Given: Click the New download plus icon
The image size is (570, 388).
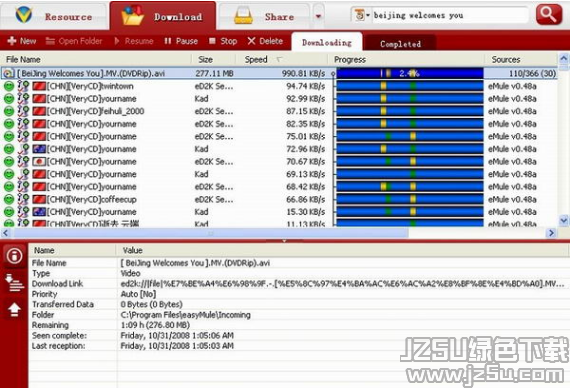Looking at the screenshot, I should pos(12,41).
